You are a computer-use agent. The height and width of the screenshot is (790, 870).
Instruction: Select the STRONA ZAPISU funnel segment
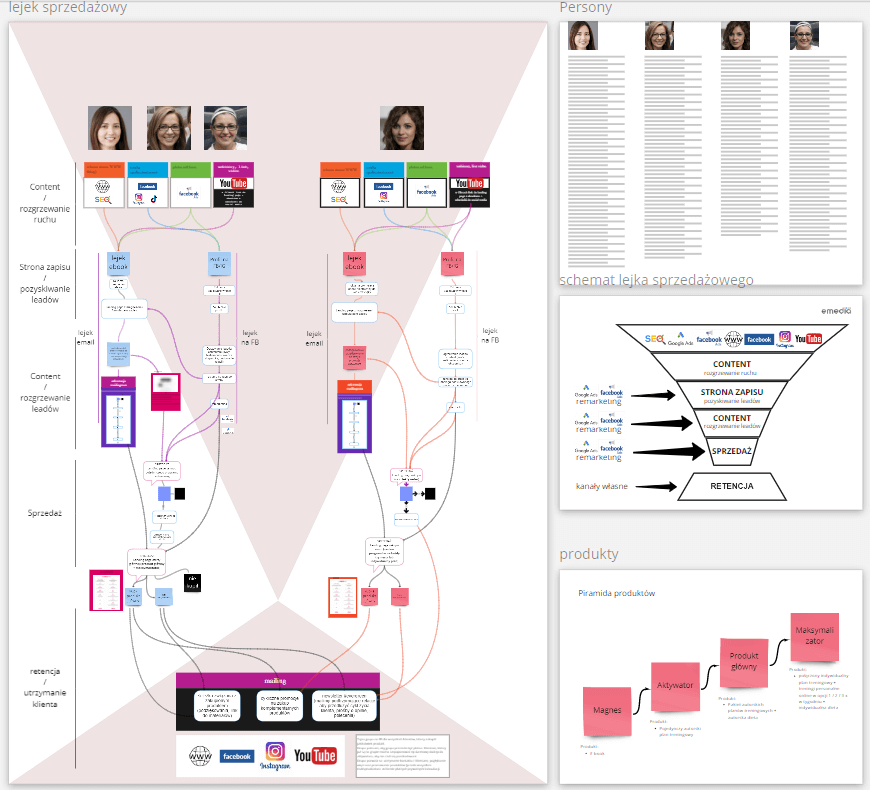[732, 395]
